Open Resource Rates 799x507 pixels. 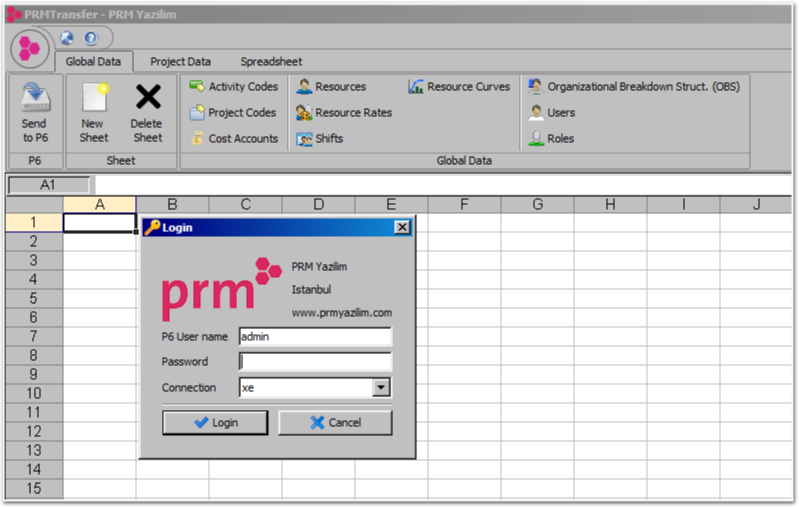point(343,113)
